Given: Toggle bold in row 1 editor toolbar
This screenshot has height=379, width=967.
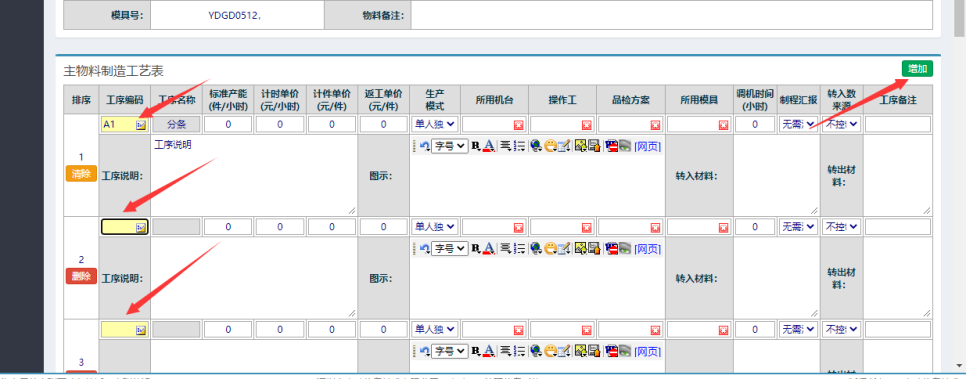Looking at the screenshot, I should [x=476, y=146].
